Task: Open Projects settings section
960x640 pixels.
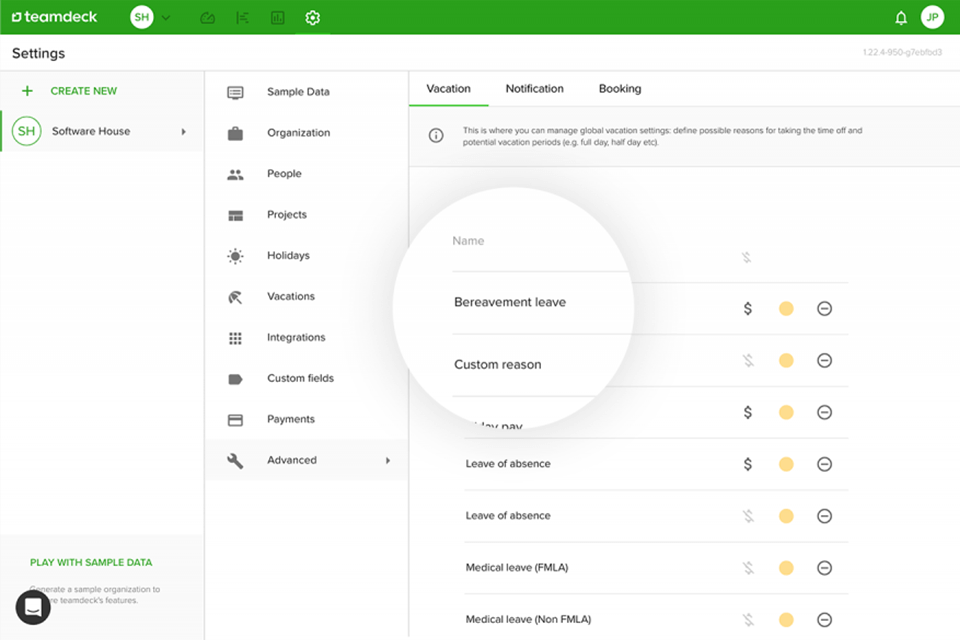Action: click(307, 215)
